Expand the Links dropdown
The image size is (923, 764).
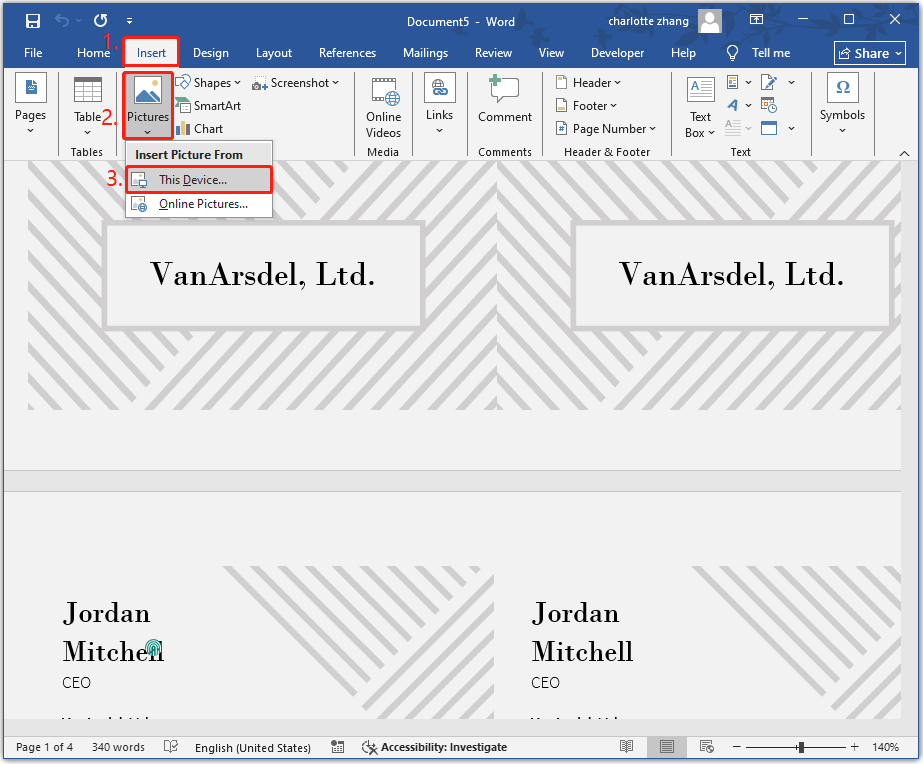(x=440, y=105)
